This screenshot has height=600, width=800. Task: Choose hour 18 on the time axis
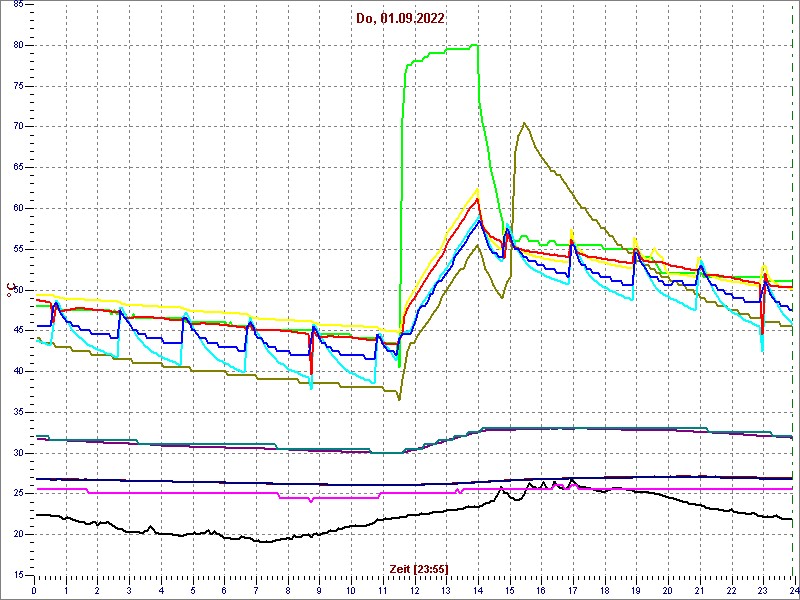[604, 590]
